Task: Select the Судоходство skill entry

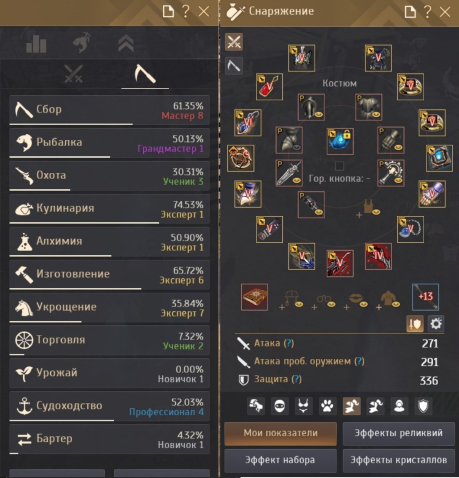Action: 109,407
